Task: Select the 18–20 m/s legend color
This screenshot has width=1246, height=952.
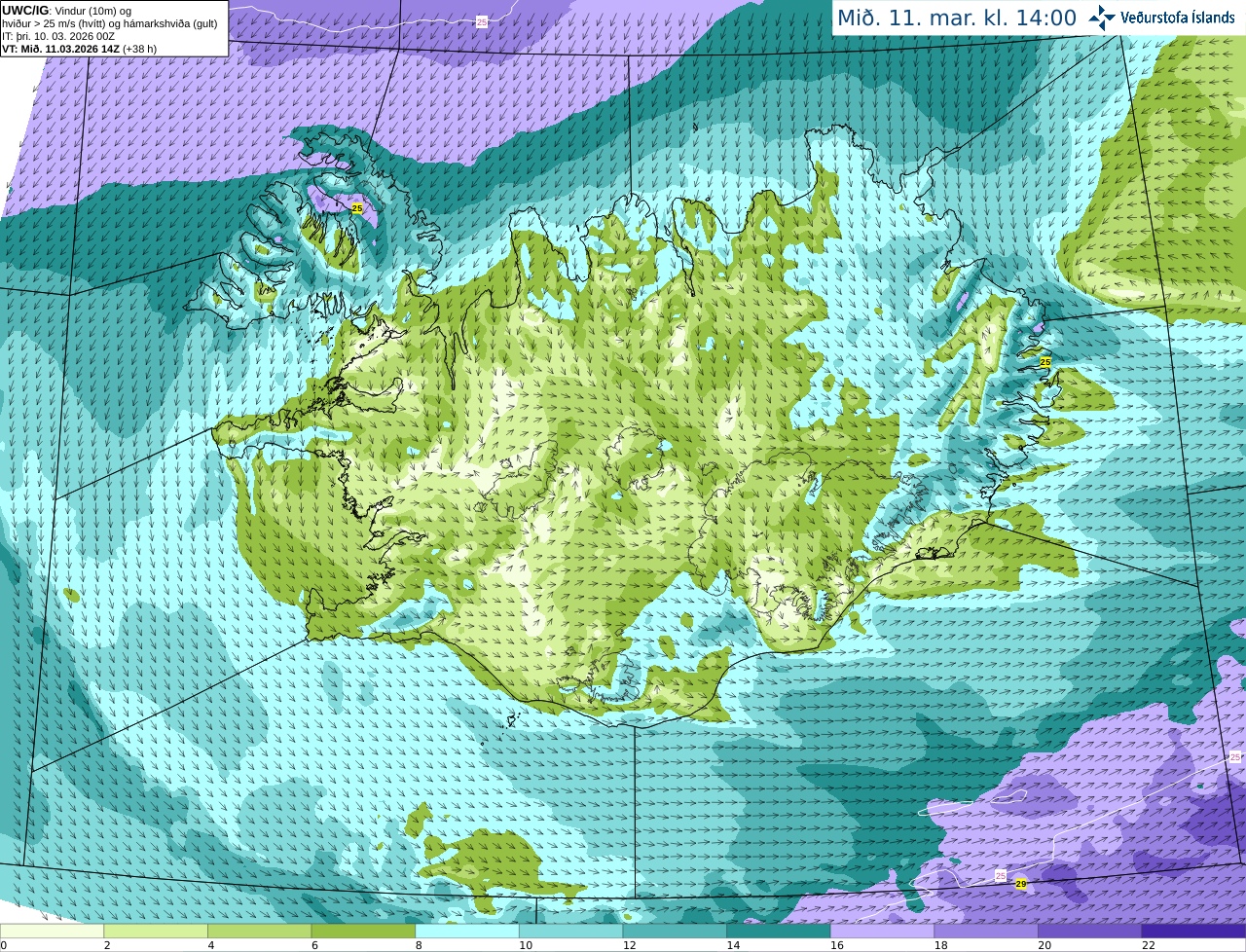Action: [x=986, y=931]
